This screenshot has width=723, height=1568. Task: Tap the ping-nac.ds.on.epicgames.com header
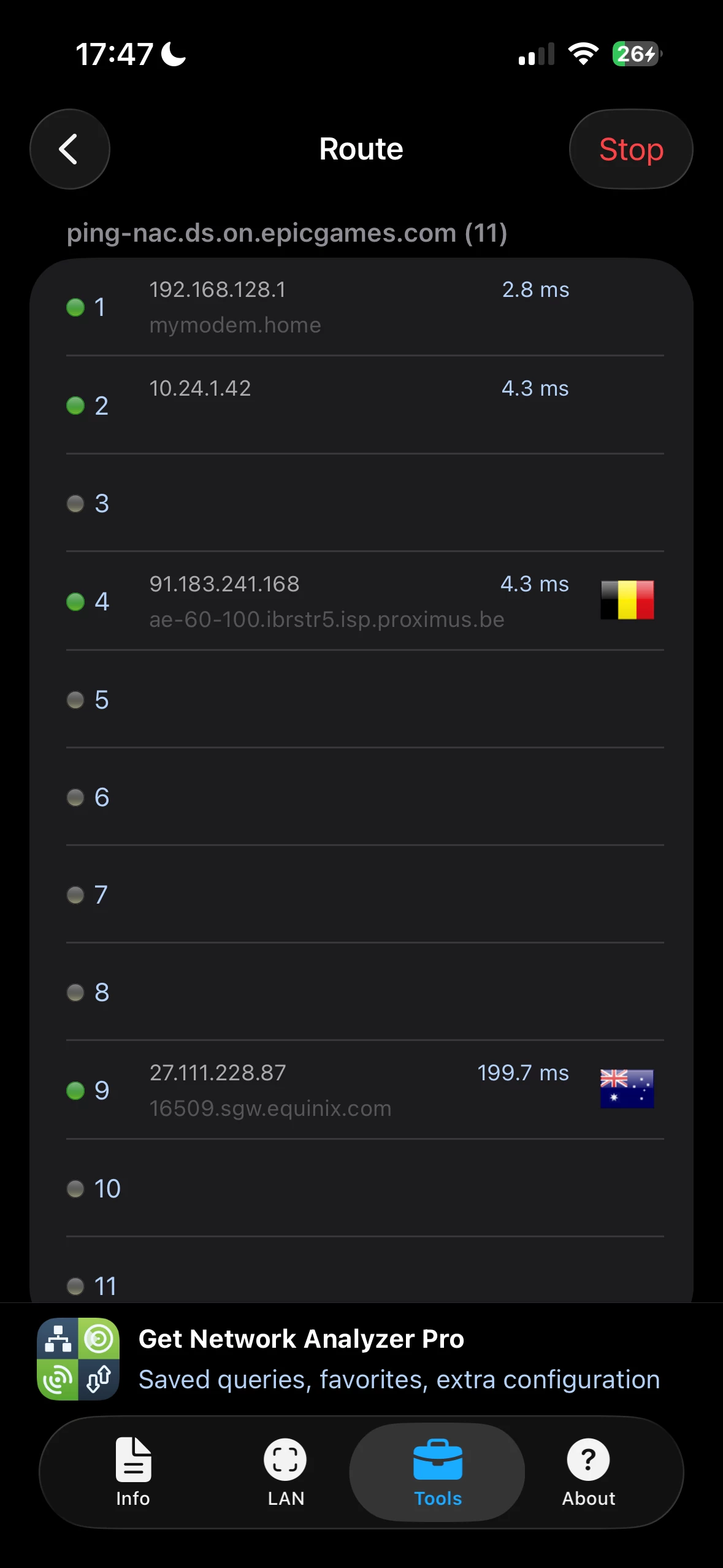[287, 233]
